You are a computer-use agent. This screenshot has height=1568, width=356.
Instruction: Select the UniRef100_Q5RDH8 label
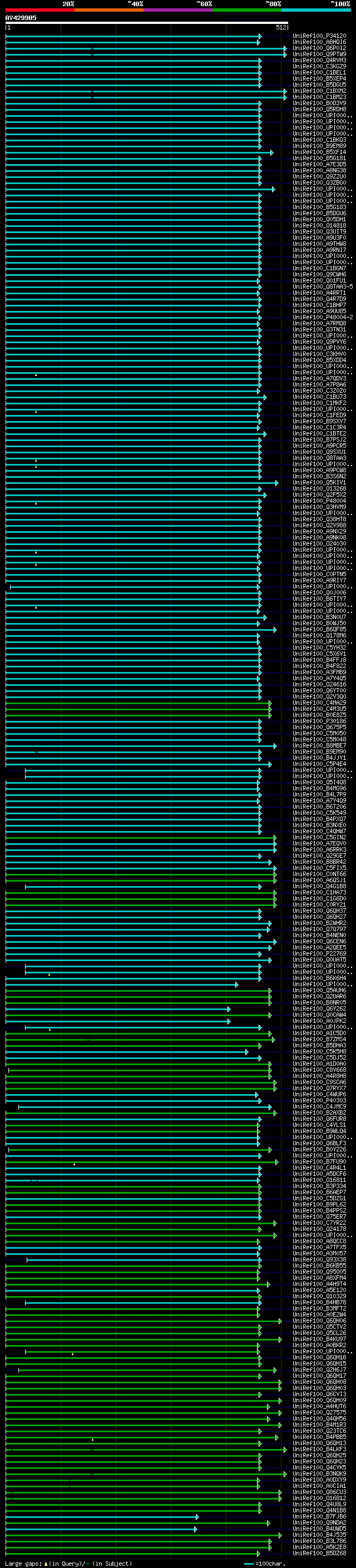(x=319, y=110)
